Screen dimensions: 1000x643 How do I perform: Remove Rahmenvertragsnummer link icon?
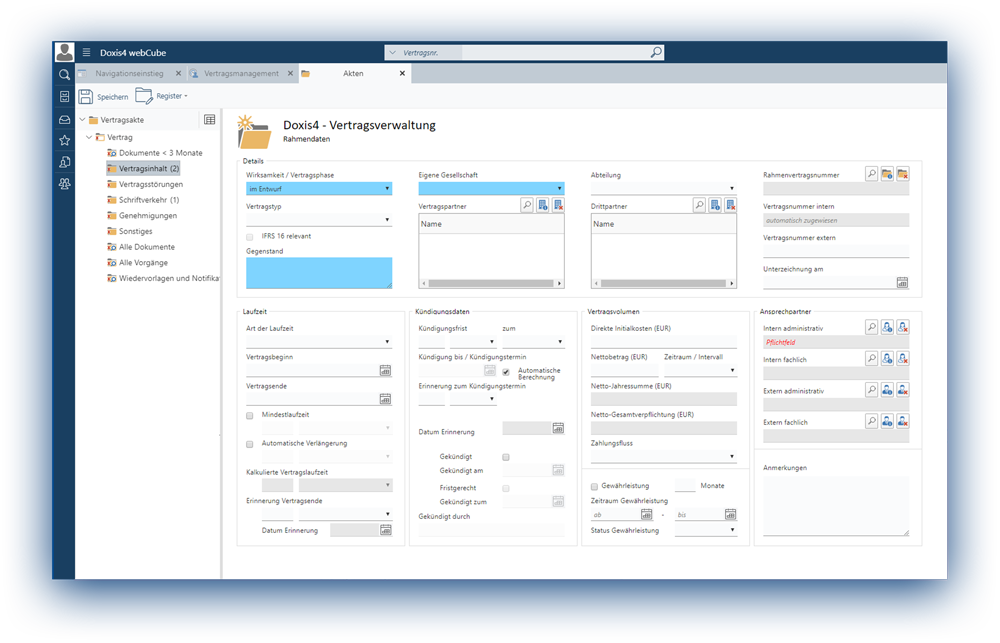tap(902, 174)
